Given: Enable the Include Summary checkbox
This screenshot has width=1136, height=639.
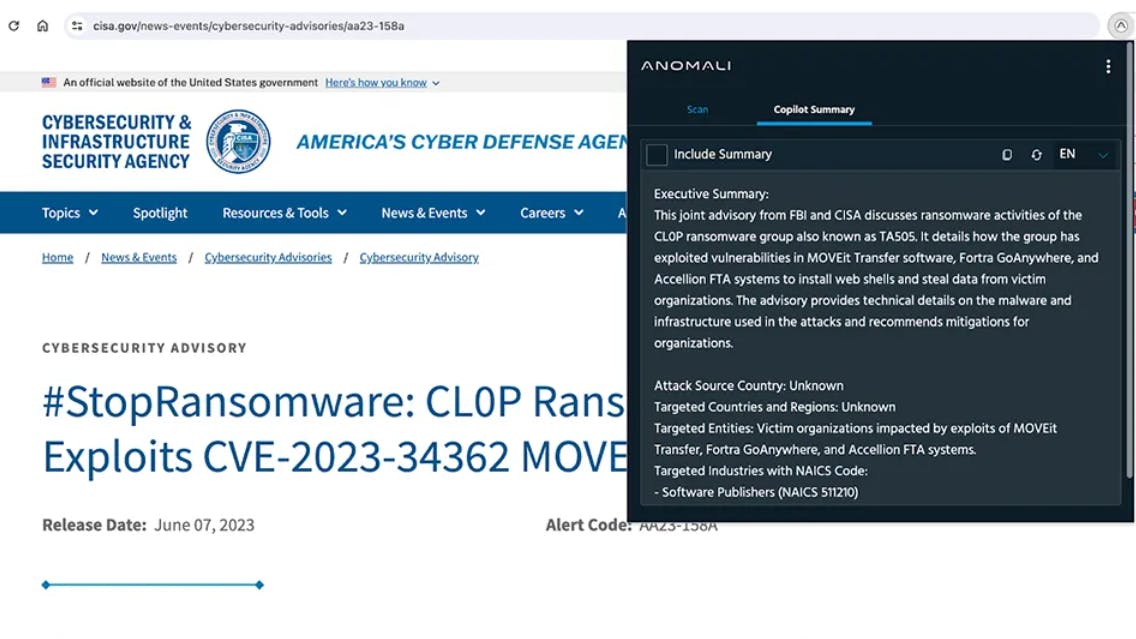Looking at the screenshot, I should 656,154.
